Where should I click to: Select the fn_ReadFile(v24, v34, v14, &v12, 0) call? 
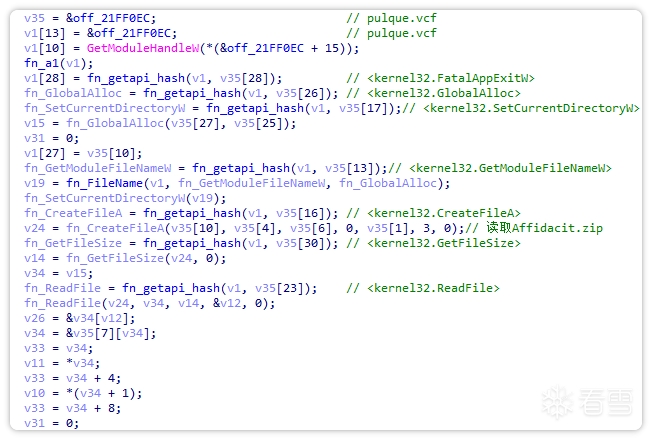[150, 303]
